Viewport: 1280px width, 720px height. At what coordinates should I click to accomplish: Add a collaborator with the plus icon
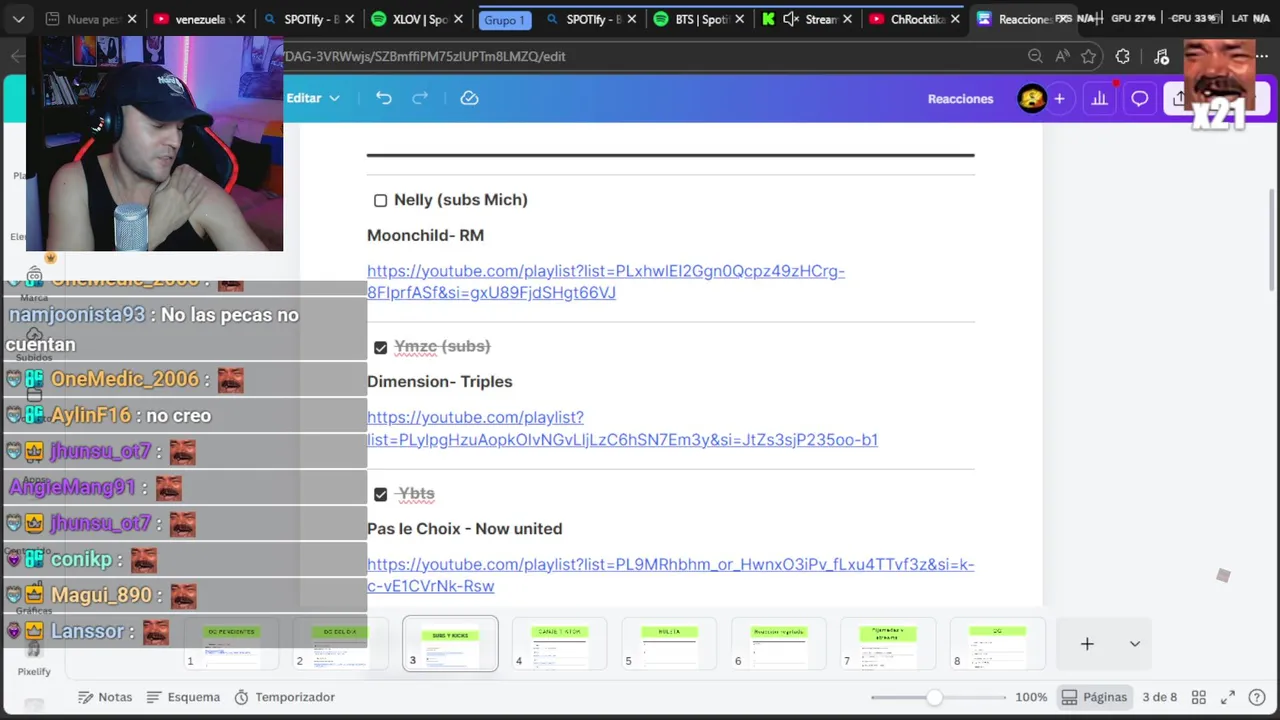click(1059, 98)
